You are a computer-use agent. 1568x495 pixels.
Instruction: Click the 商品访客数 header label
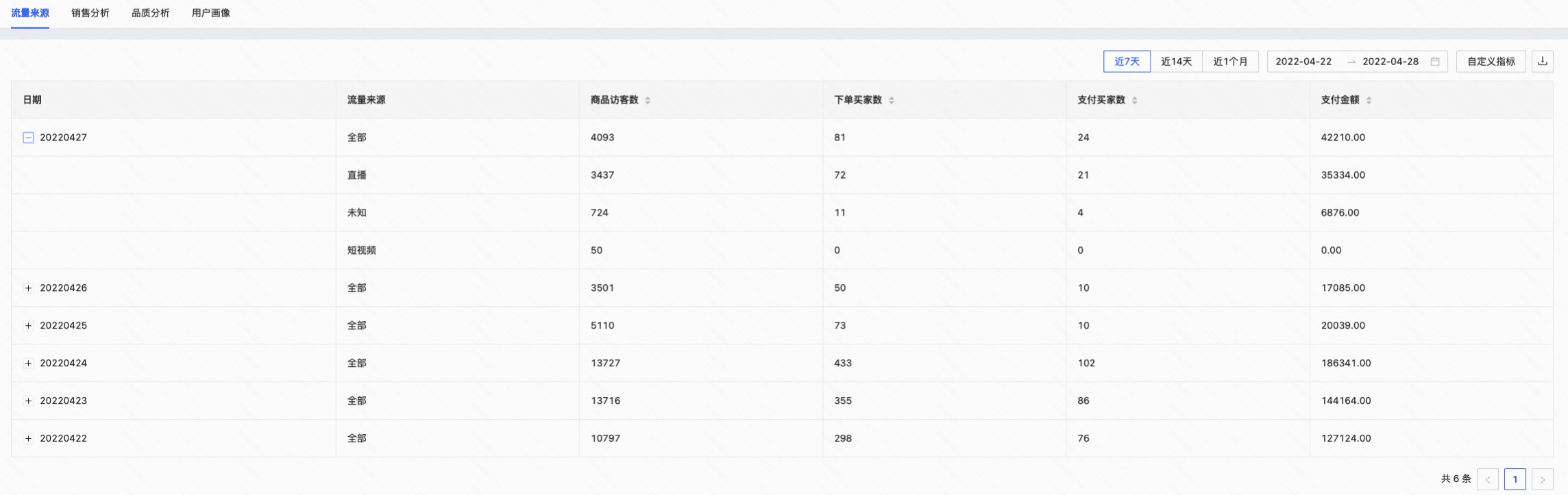click(x=614, y=100)
